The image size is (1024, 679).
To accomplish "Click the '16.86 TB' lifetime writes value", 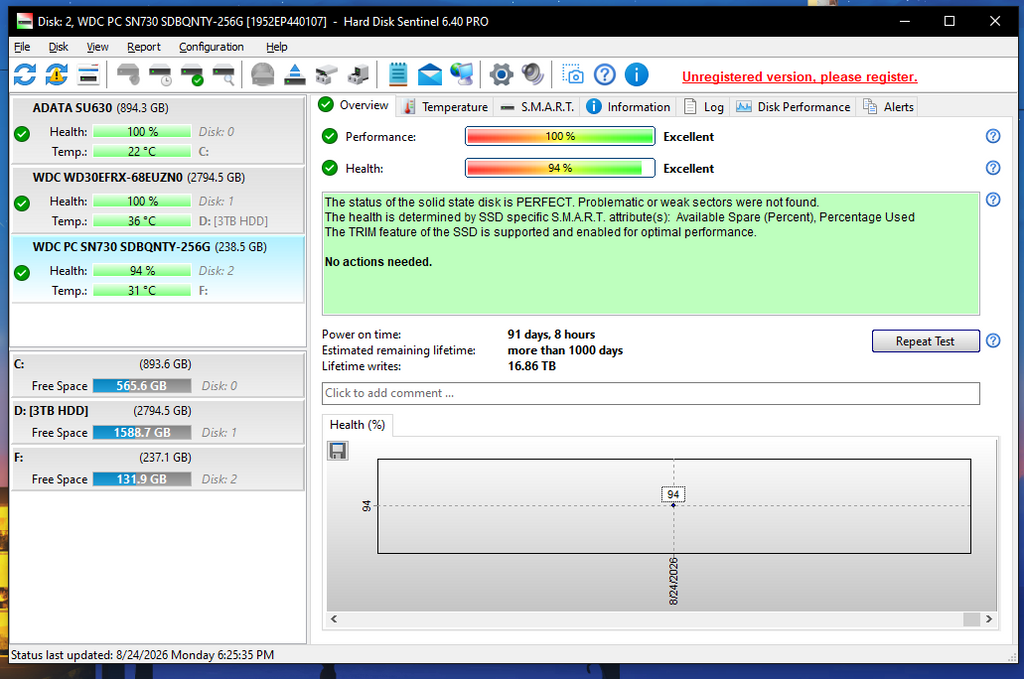I will tap(532, 366).
